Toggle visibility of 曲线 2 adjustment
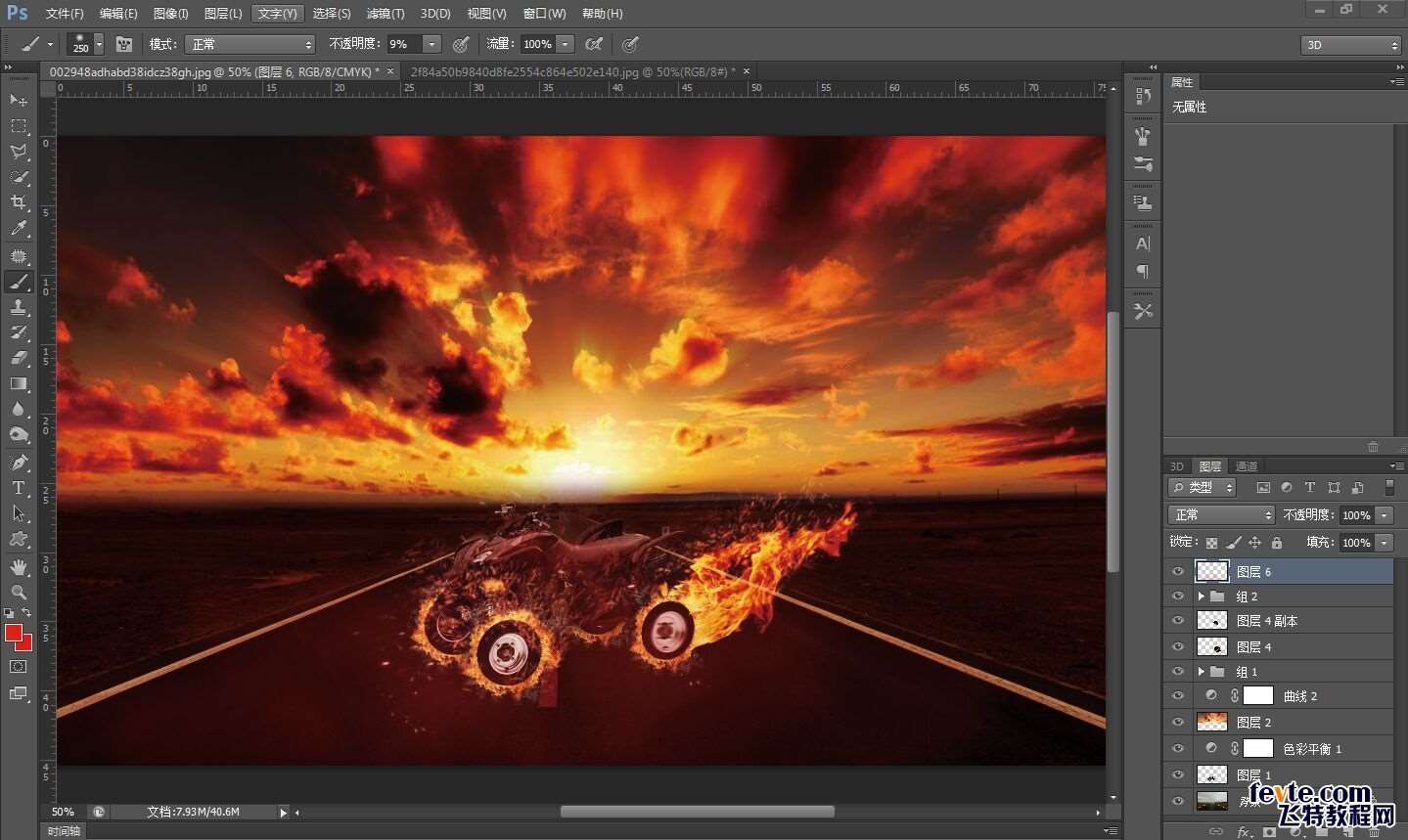Screen dimensions: 1408x840 click(1178, 696)
